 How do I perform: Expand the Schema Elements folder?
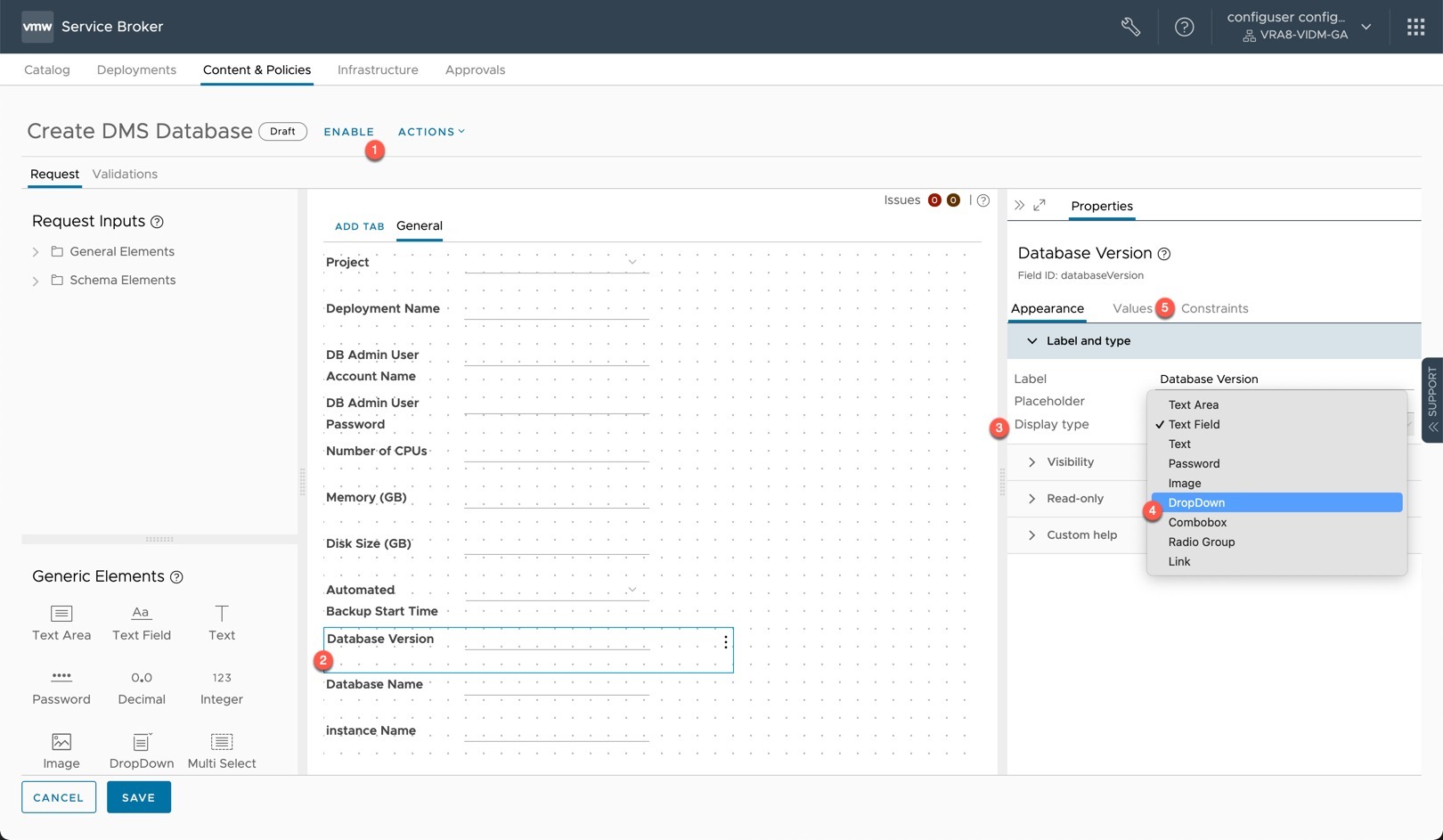coord(36,281)
